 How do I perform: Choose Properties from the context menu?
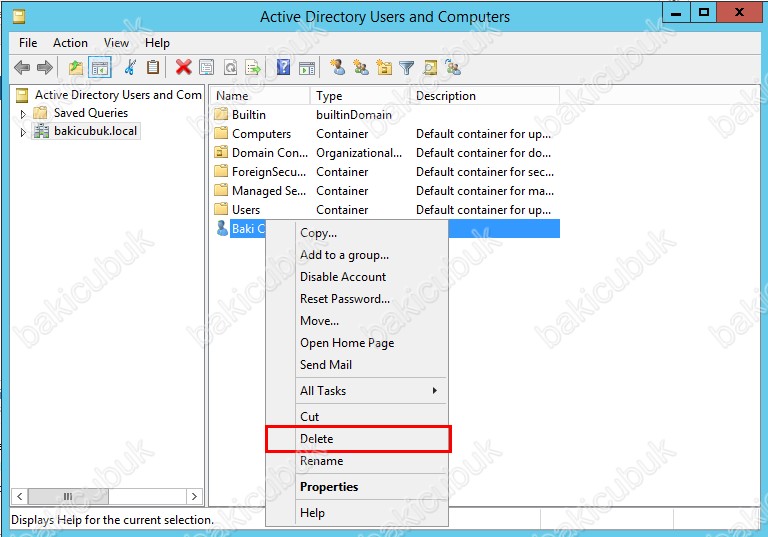click(x=357, y=487)
